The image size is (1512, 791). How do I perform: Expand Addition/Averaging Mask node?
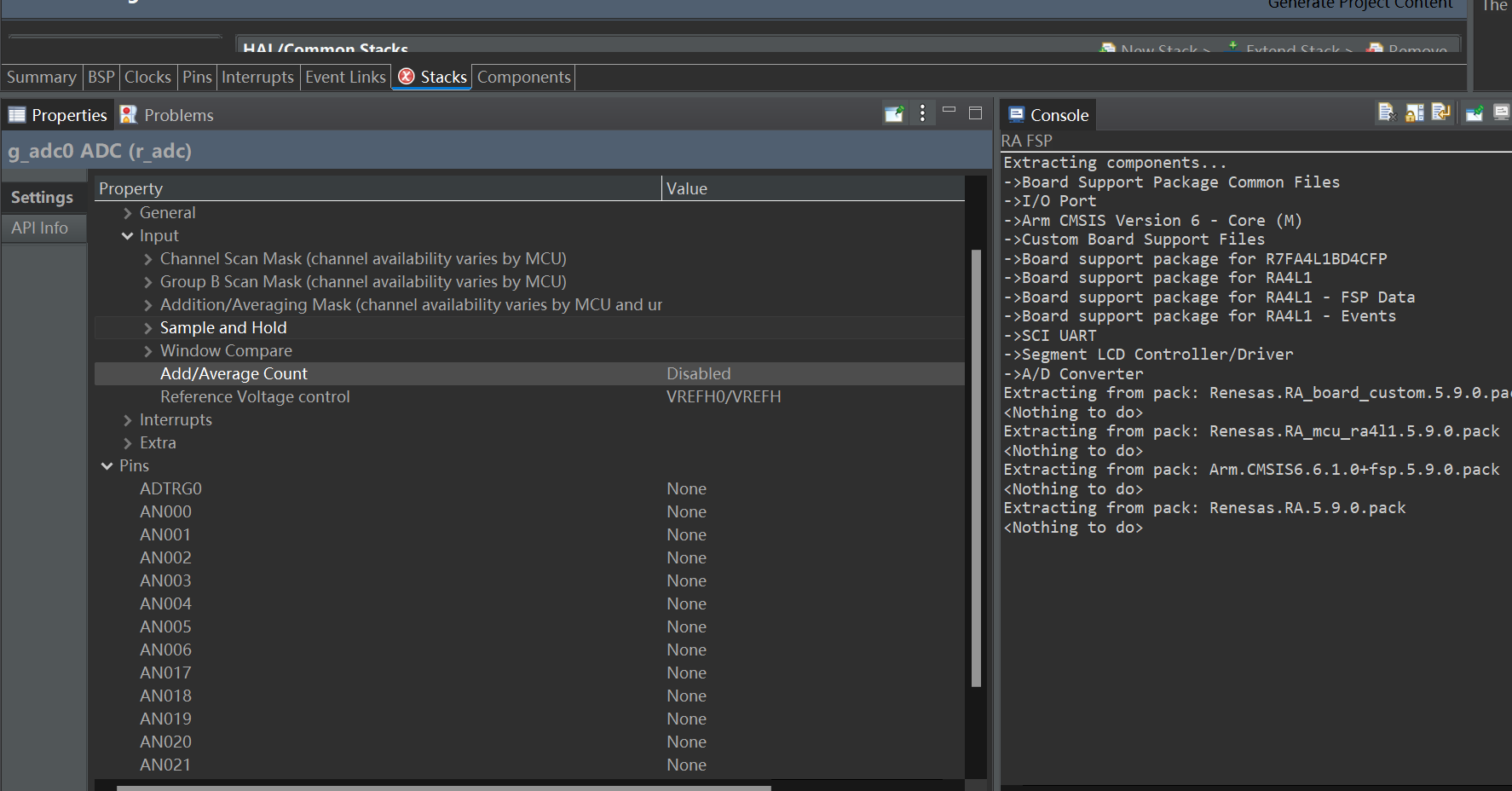[x=148, y=305]
